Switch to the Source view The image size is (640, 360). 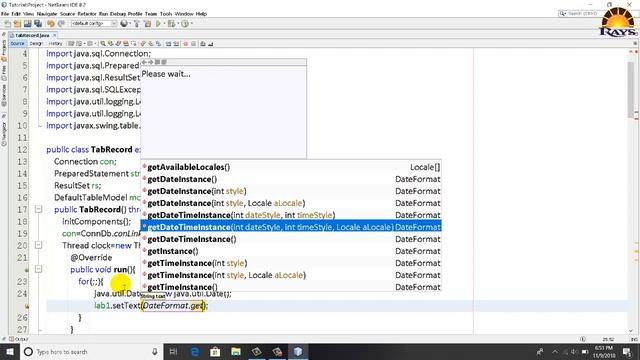click(x=18, y=44)
